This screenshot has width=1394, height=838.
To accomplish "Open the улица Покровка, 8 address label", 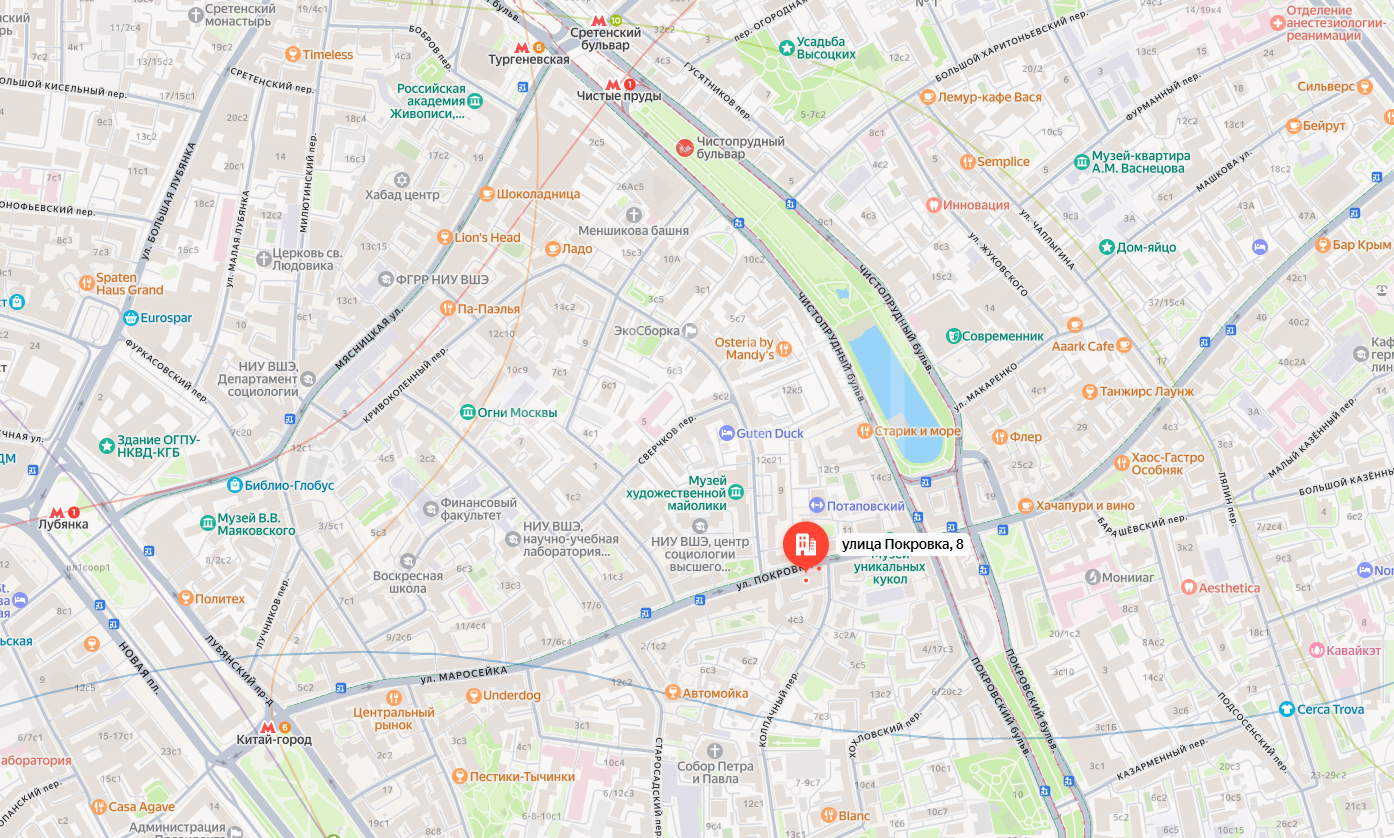I will click(x=903, y=544).
